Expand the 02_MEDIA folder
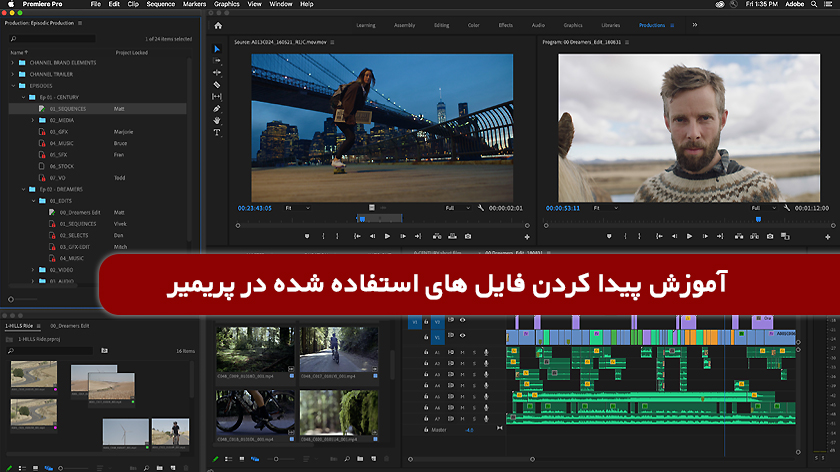Image resolution: width=840 pixels, height=472 pixels. 33,121
